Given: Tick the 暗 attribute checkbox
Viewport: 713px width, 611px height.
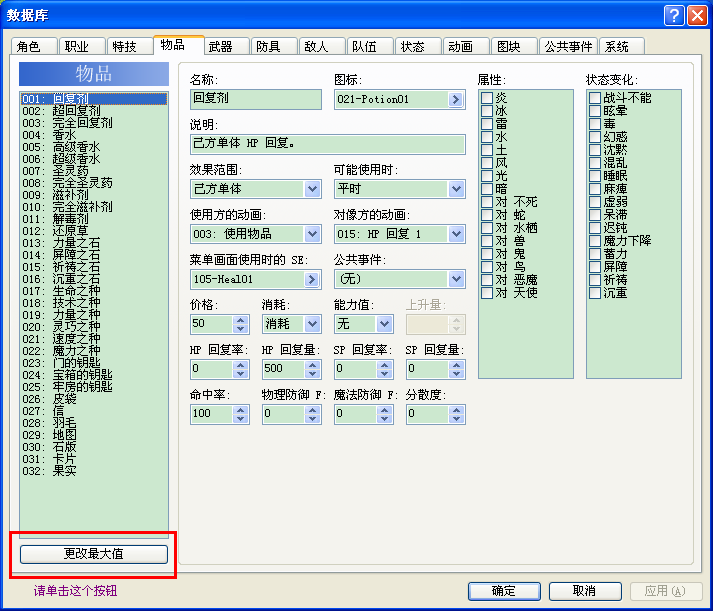Looking at the screenshot, I should click(487, 189).
